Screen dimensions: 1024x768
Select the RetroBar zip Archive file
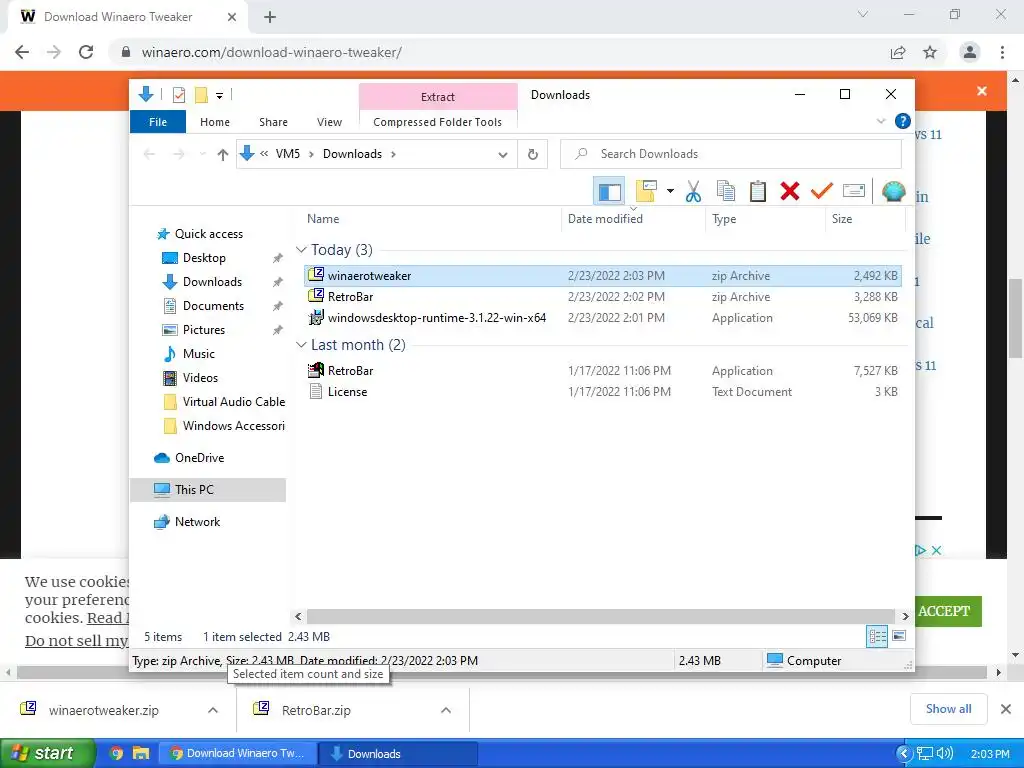point(602,296)
